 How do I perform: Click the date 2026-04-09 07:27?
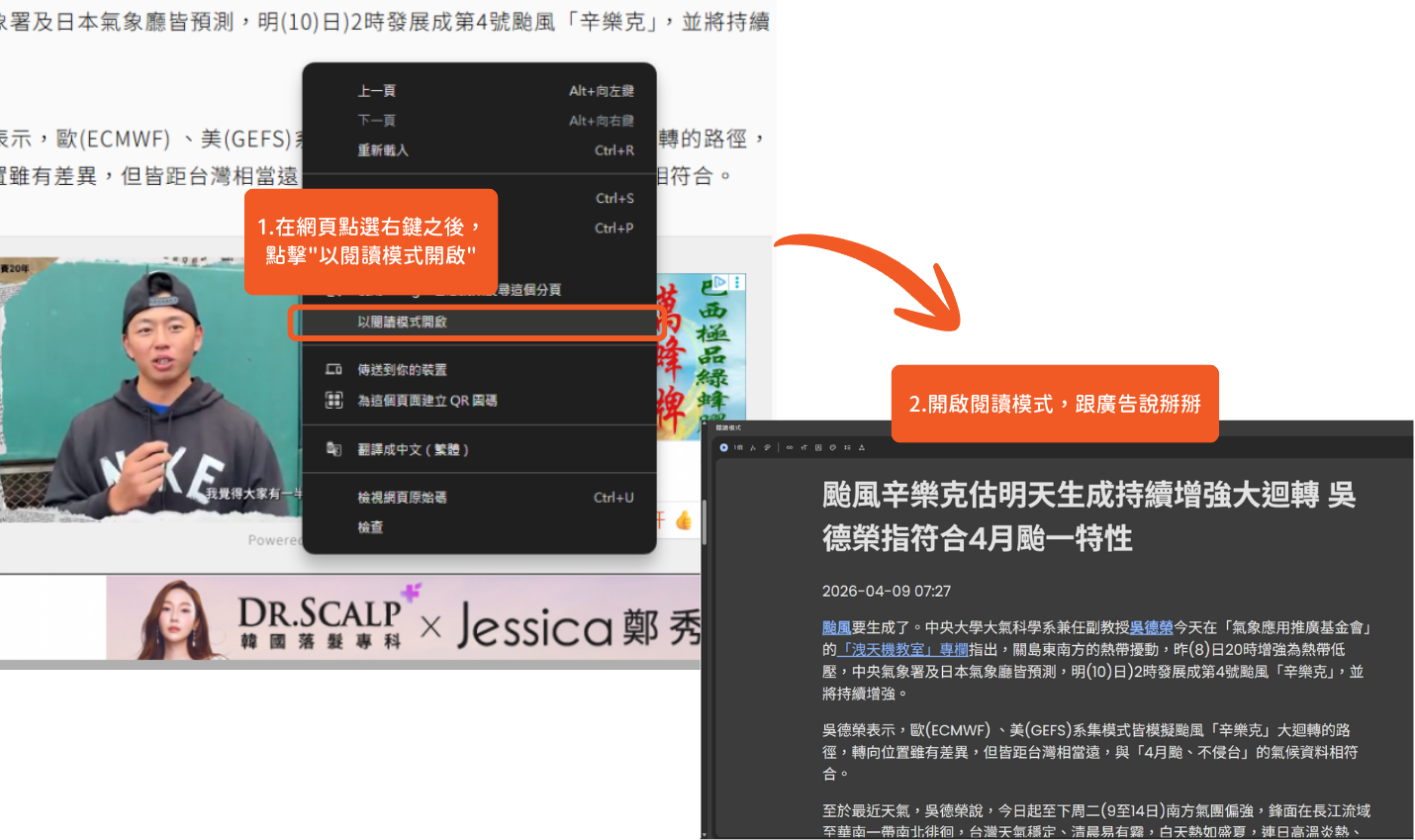pyautogui.click(x=887, y=591)
